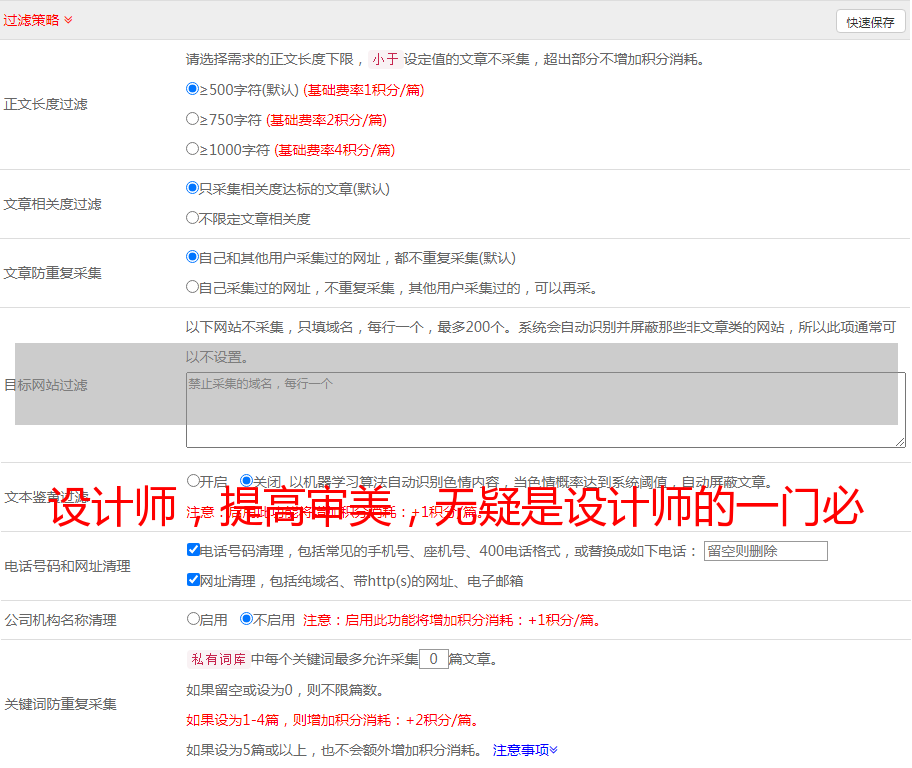Click the 基础费率4积分/篇 red text
The width and height of the screenshot is (912, 768).
pos(335,150)
